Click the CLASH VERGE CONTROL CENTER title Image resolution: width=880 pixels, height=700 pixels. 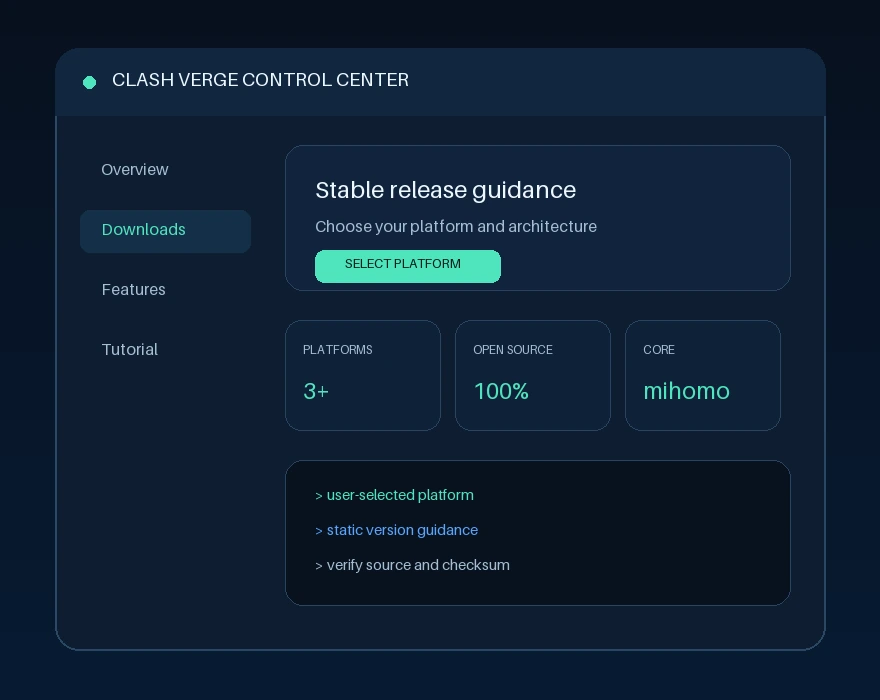[260, 80]
